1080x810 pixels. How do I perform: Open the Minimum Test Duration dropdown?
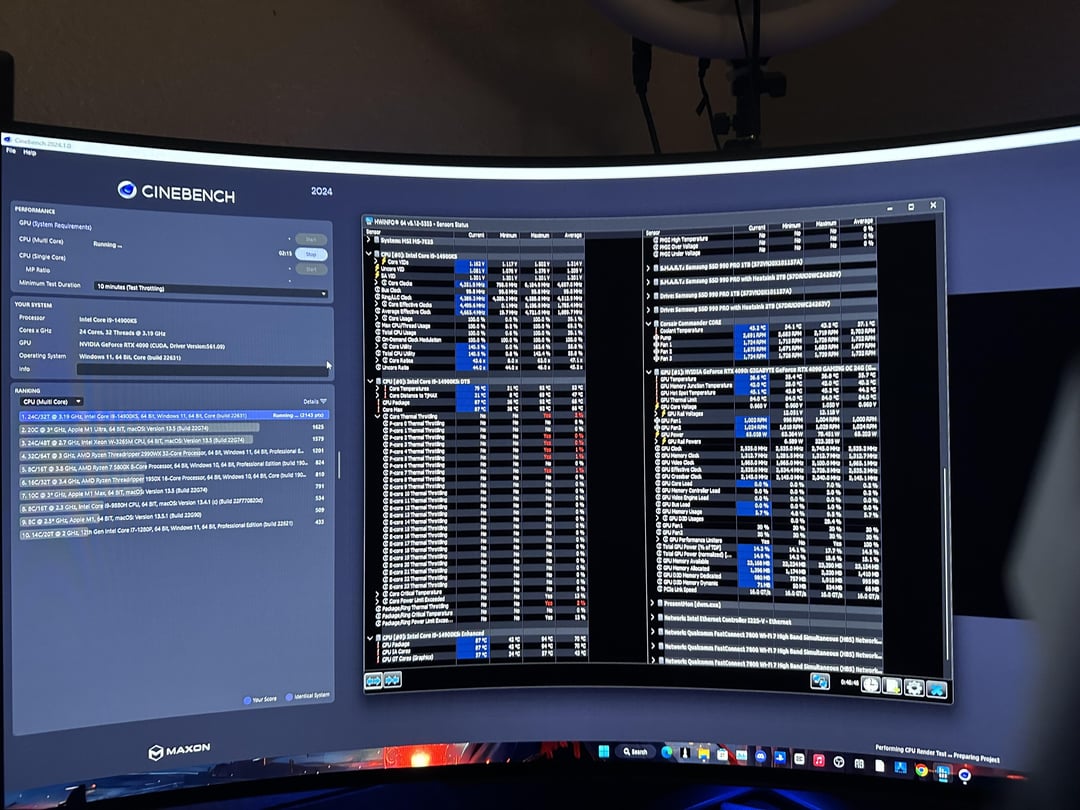tap(211, 289)
